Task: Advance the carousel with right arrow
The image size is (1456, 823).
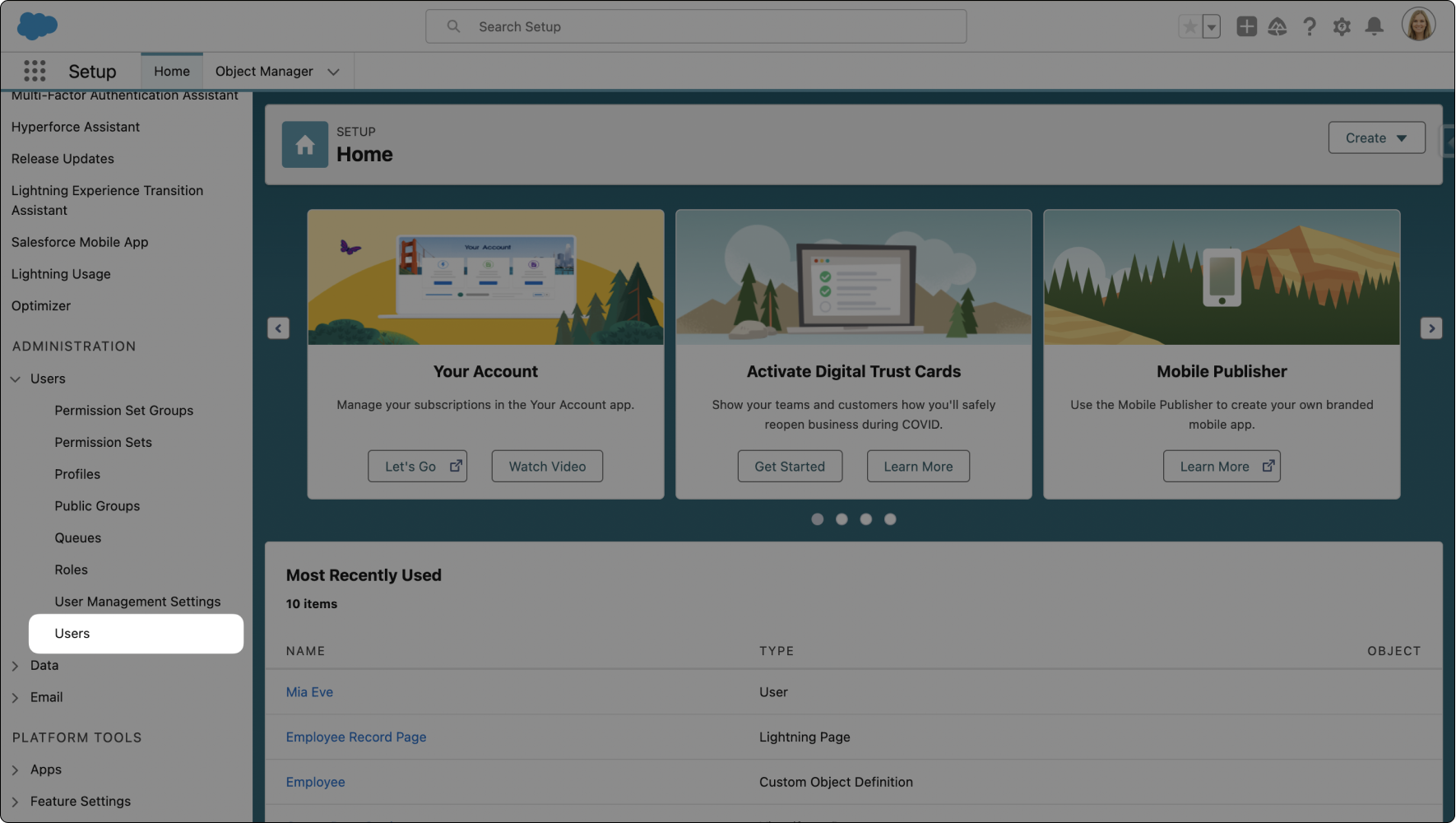Action: point(1431,328)
